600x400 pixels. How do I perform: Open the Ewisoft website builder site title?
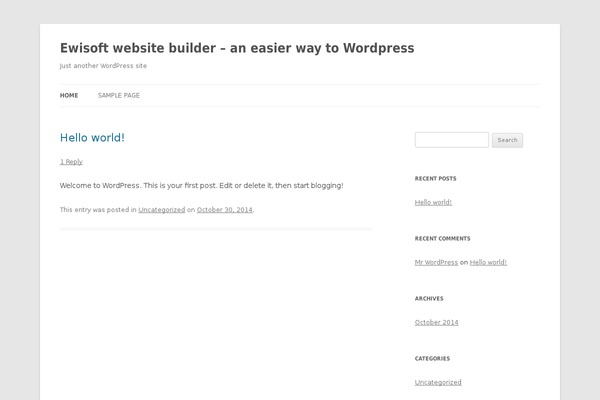tap(237, 48)
